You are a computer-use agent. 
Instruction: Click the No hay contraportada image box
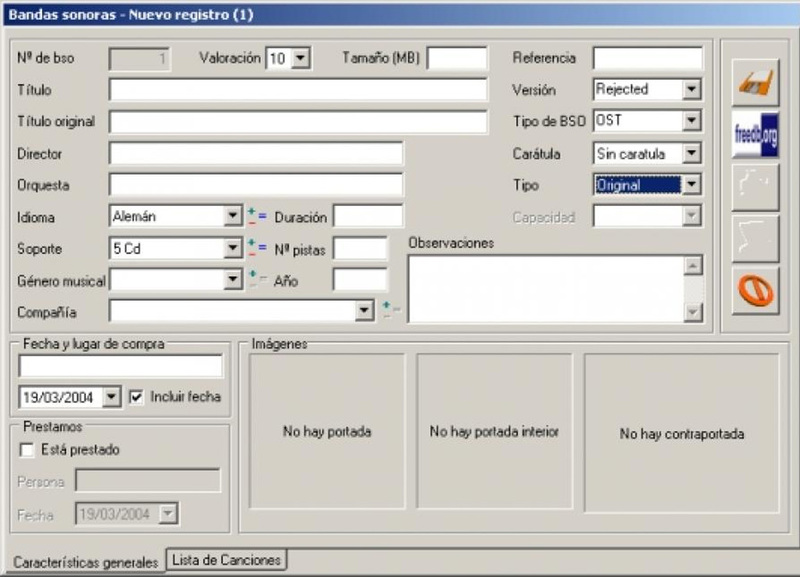coord(682,434)
